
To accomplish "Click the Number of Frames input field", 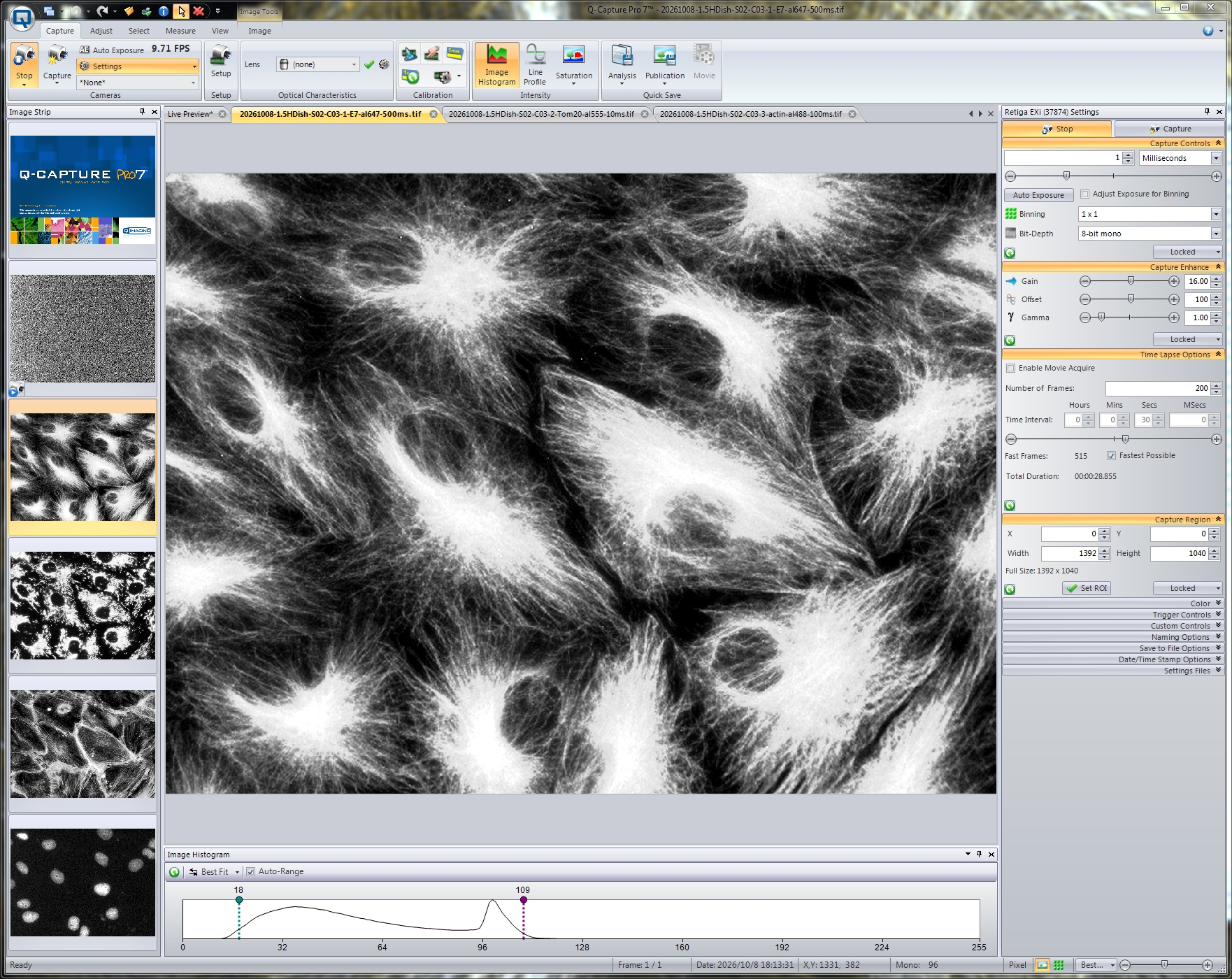I will point(1157,388).
